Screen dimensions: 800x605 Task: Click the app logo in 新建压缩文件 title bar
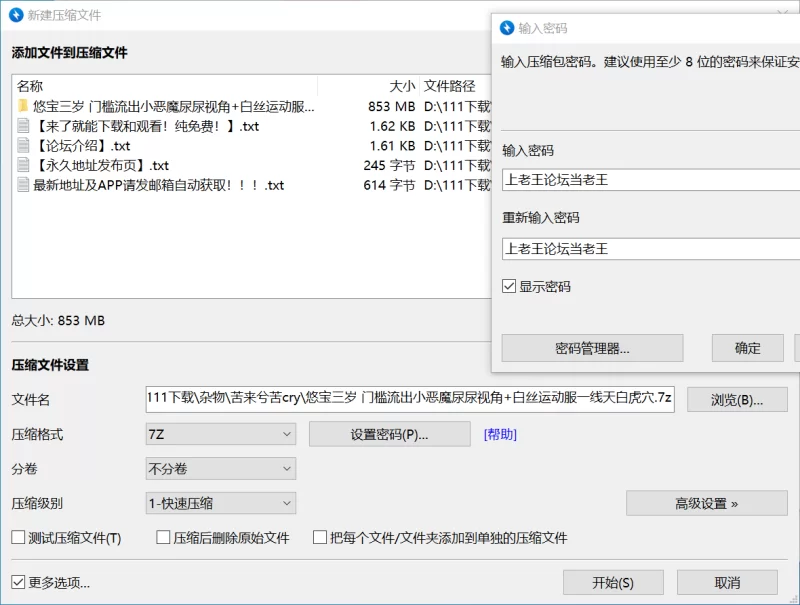pyautogui.click(x=16, y=15)
